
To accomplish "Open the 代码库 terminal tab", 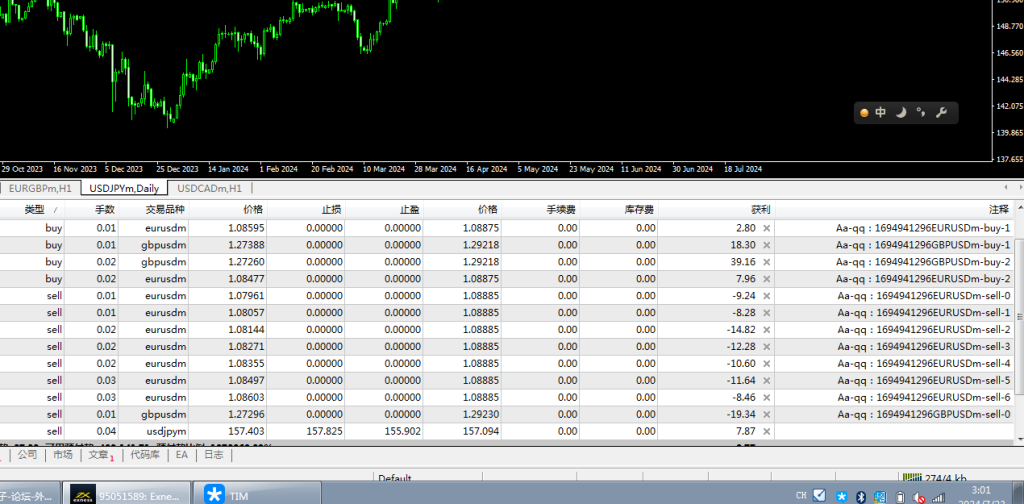I will click(x=145, y=455).
